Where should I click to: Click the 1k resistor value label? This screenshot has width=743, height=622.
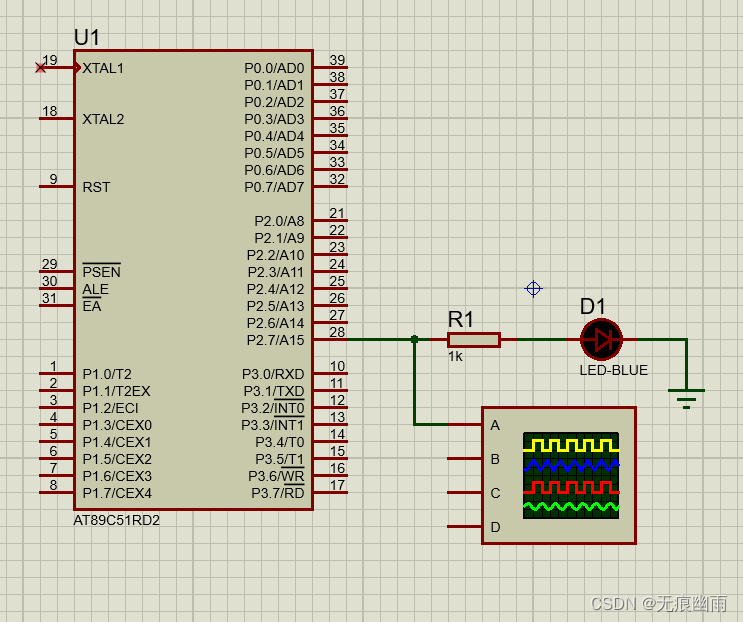(x=455, y=356)
